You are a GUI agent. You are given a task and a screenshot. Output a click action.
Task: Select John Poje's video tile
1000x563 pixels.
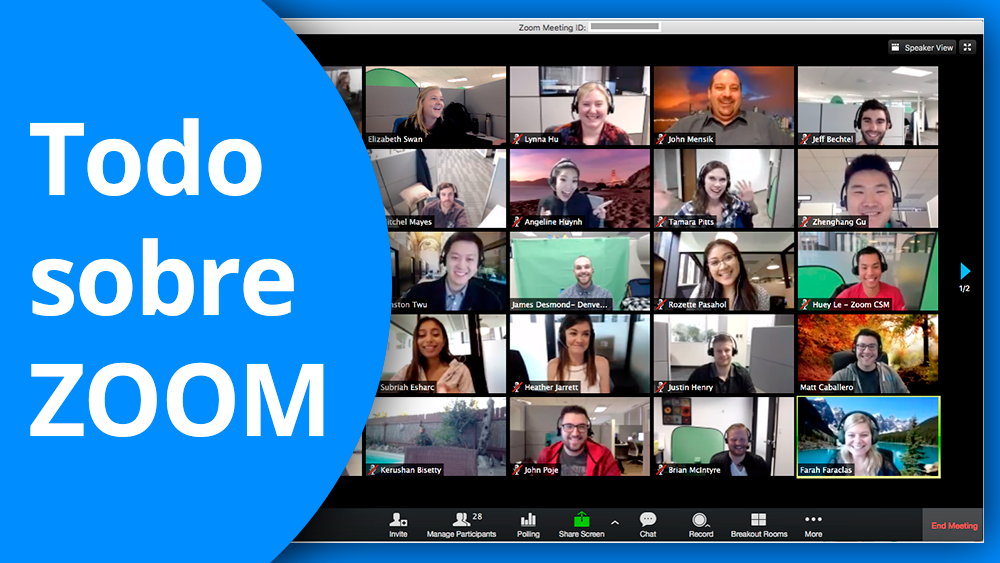click(580, 437)
